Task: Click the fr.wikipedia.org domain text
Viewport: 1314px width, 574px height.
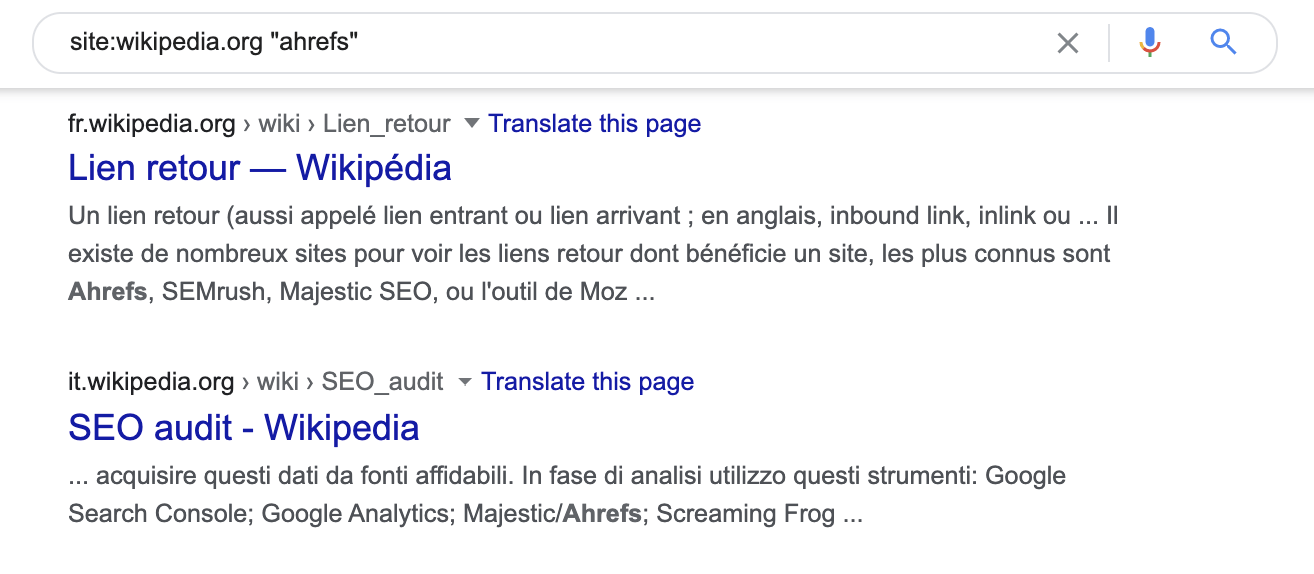Action: (151, 124)
